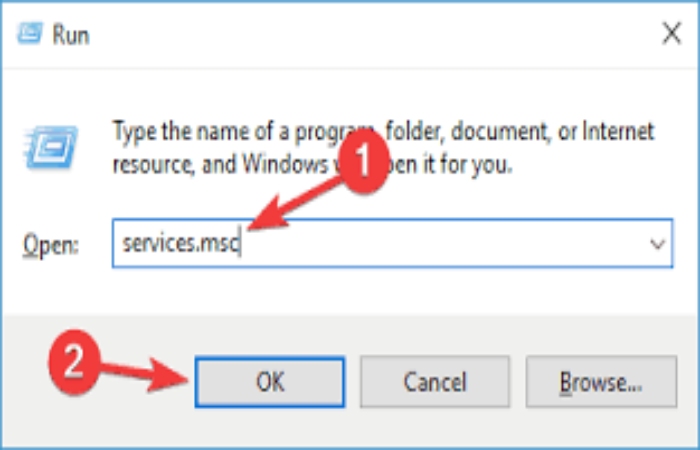Click the small Run icon in title bar

pyautogui.click(x=29, y=34)
